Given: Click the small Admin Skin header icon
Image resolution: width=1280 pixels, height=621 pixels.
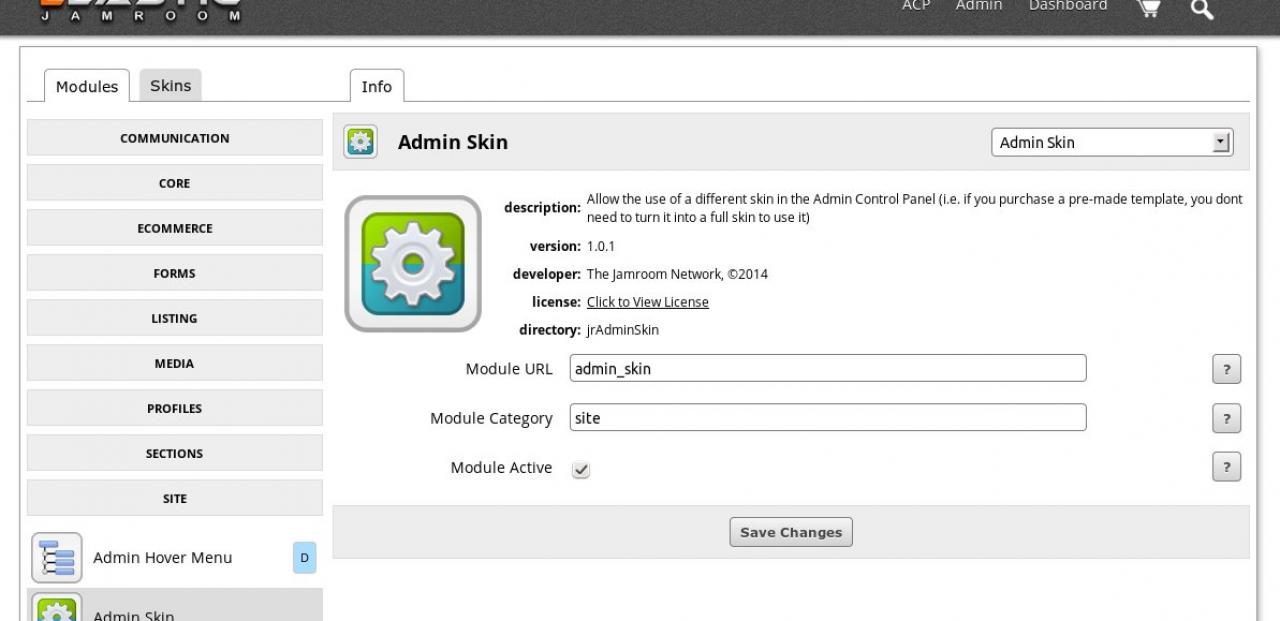Looking at the screenshot, I should (x=360, y=142).
